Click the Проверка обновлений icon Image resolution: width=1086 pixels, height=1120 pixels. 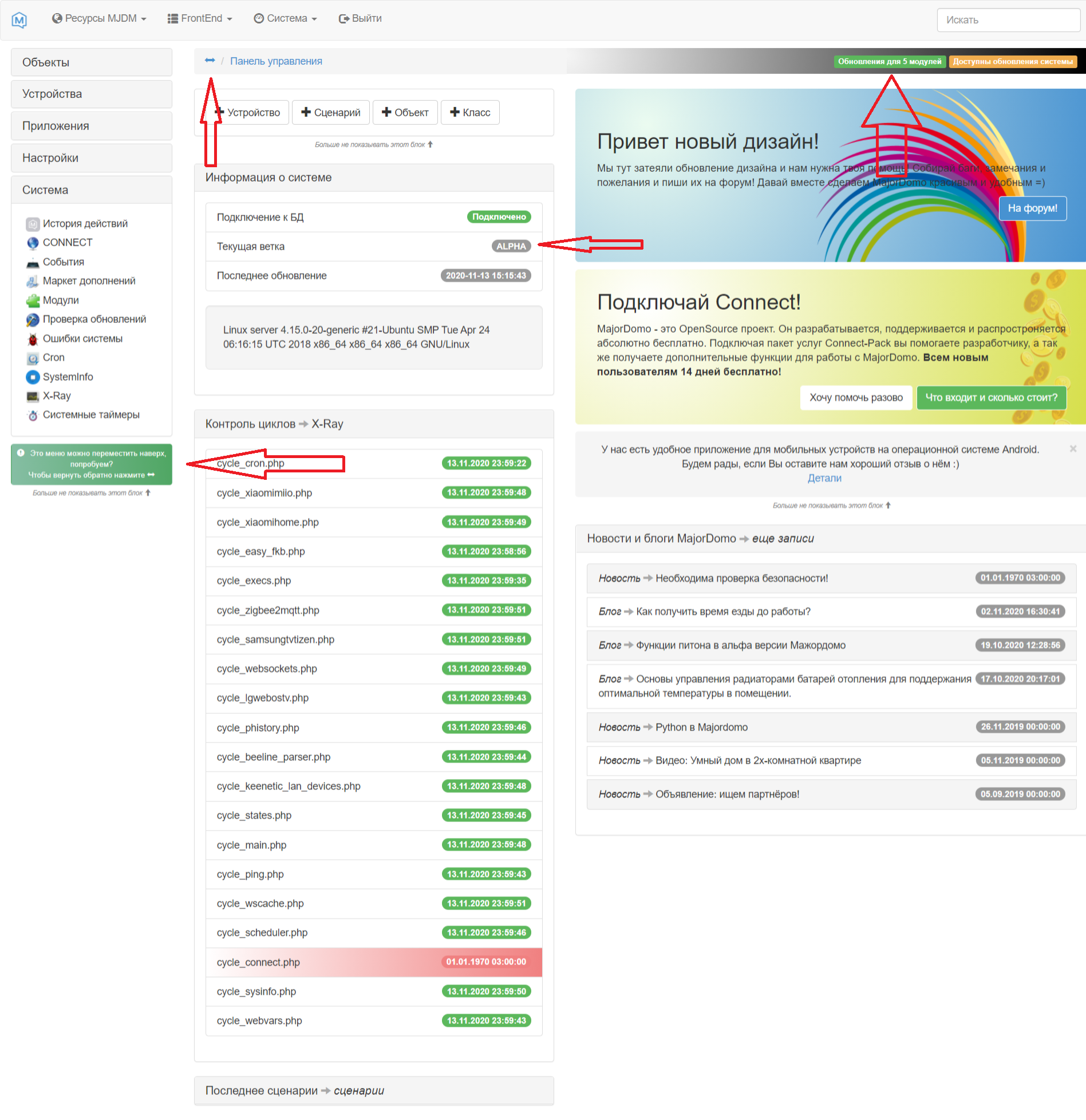point(33,320)
